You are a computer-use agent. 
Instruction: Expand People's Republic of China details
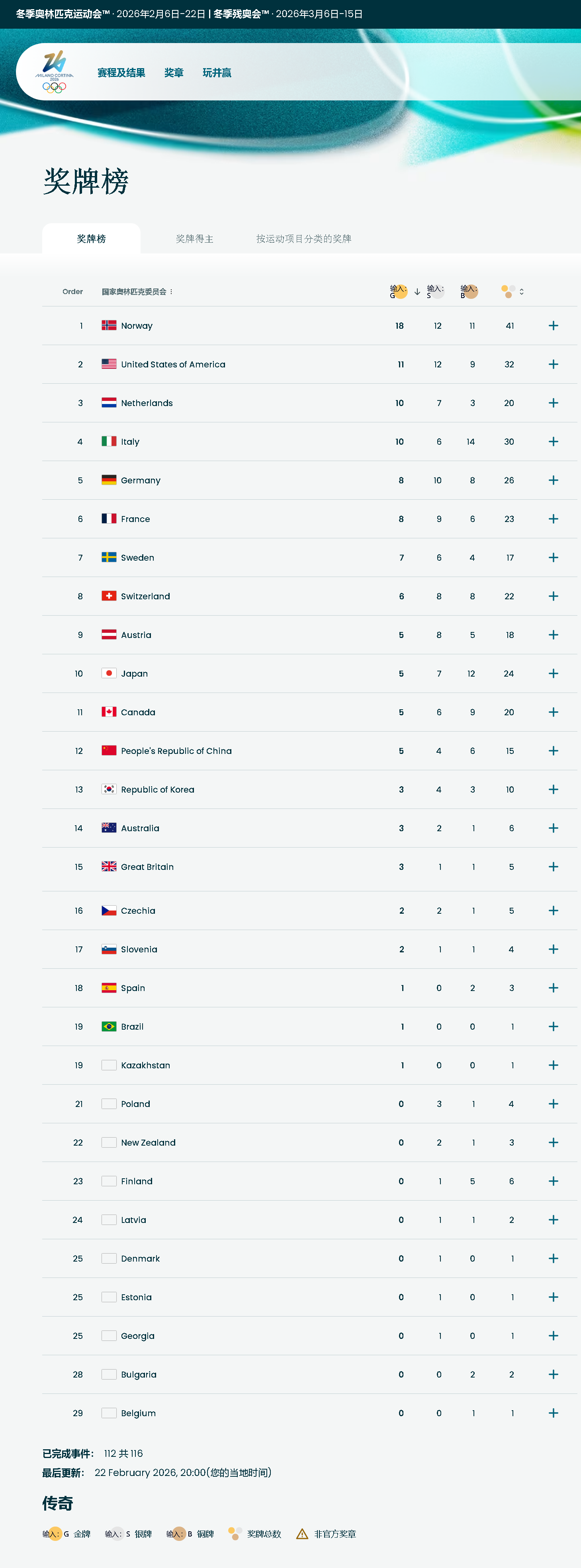click(553, 750)
